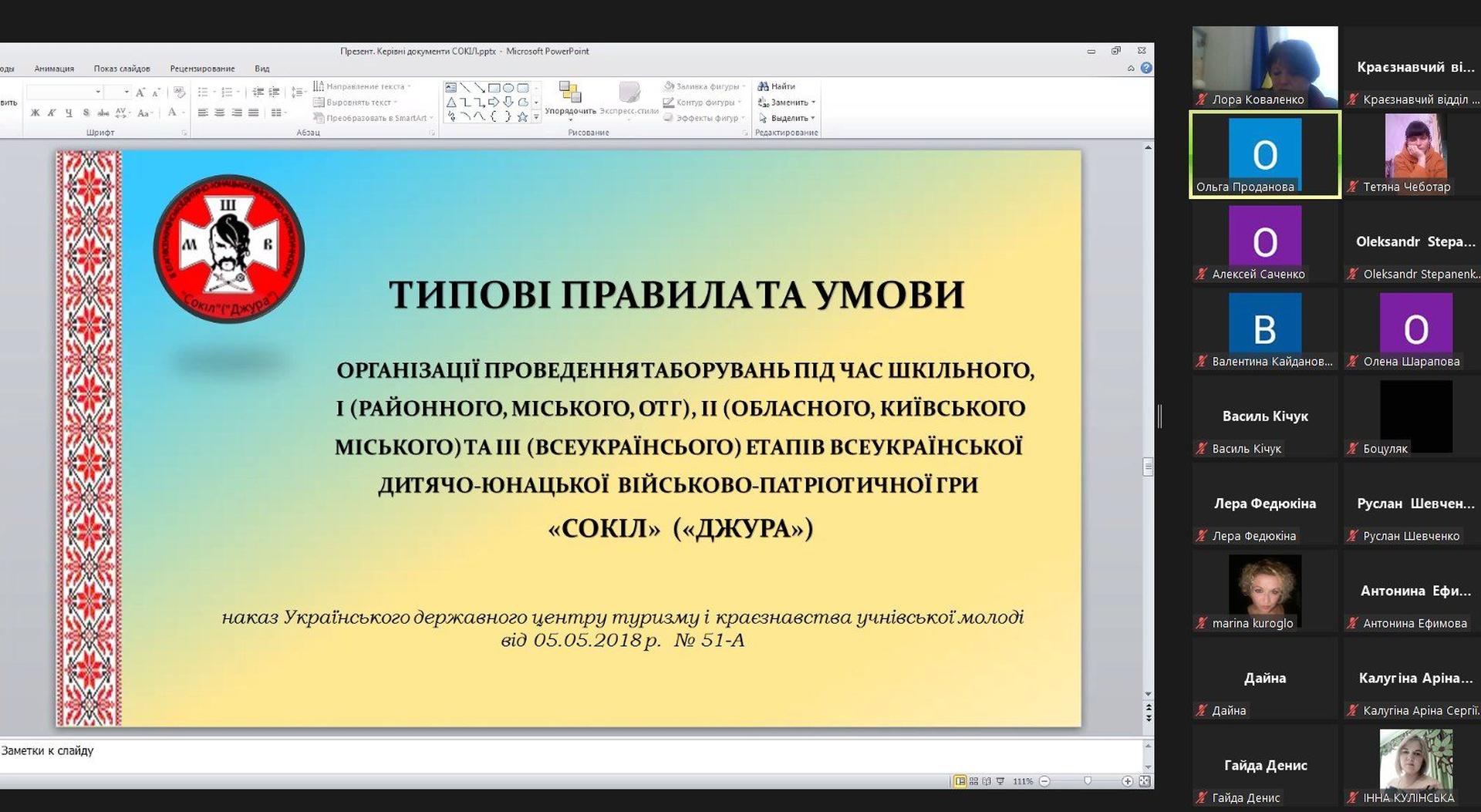Open the font size dropdown
This screenshot has height=812, width=1481.
coord(127,93)
